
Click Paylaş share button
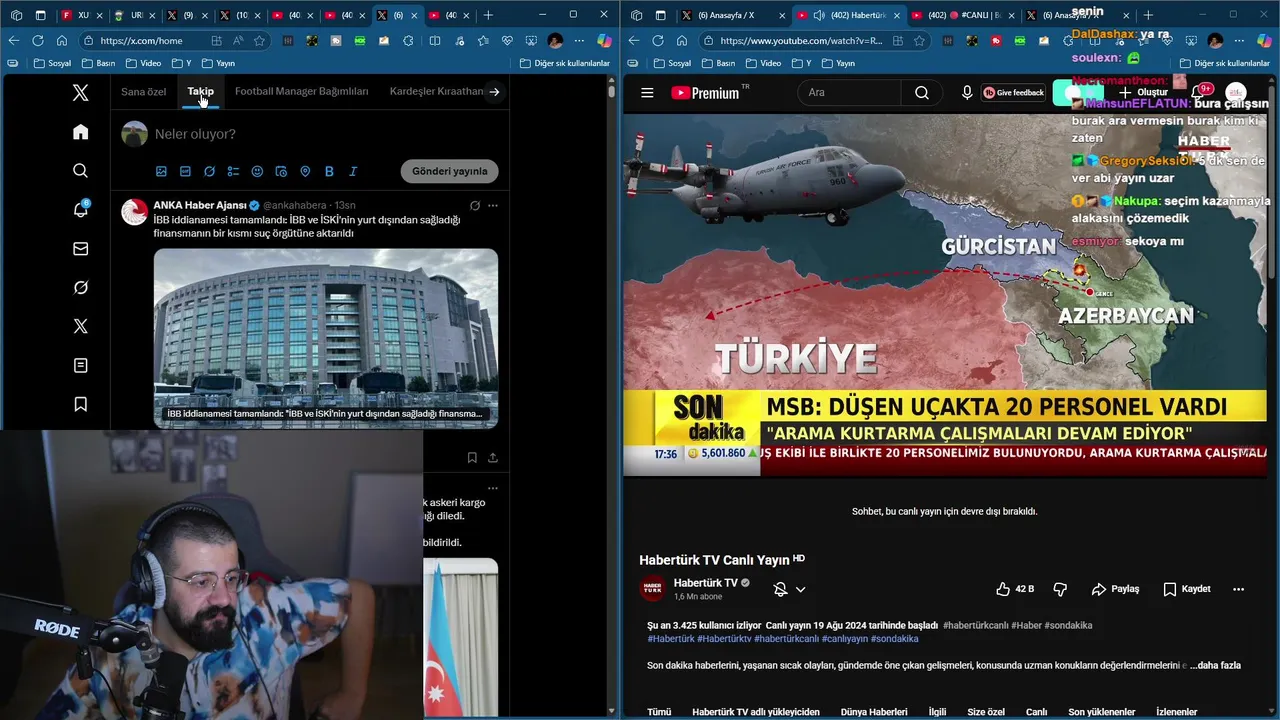pos(1115,589)
